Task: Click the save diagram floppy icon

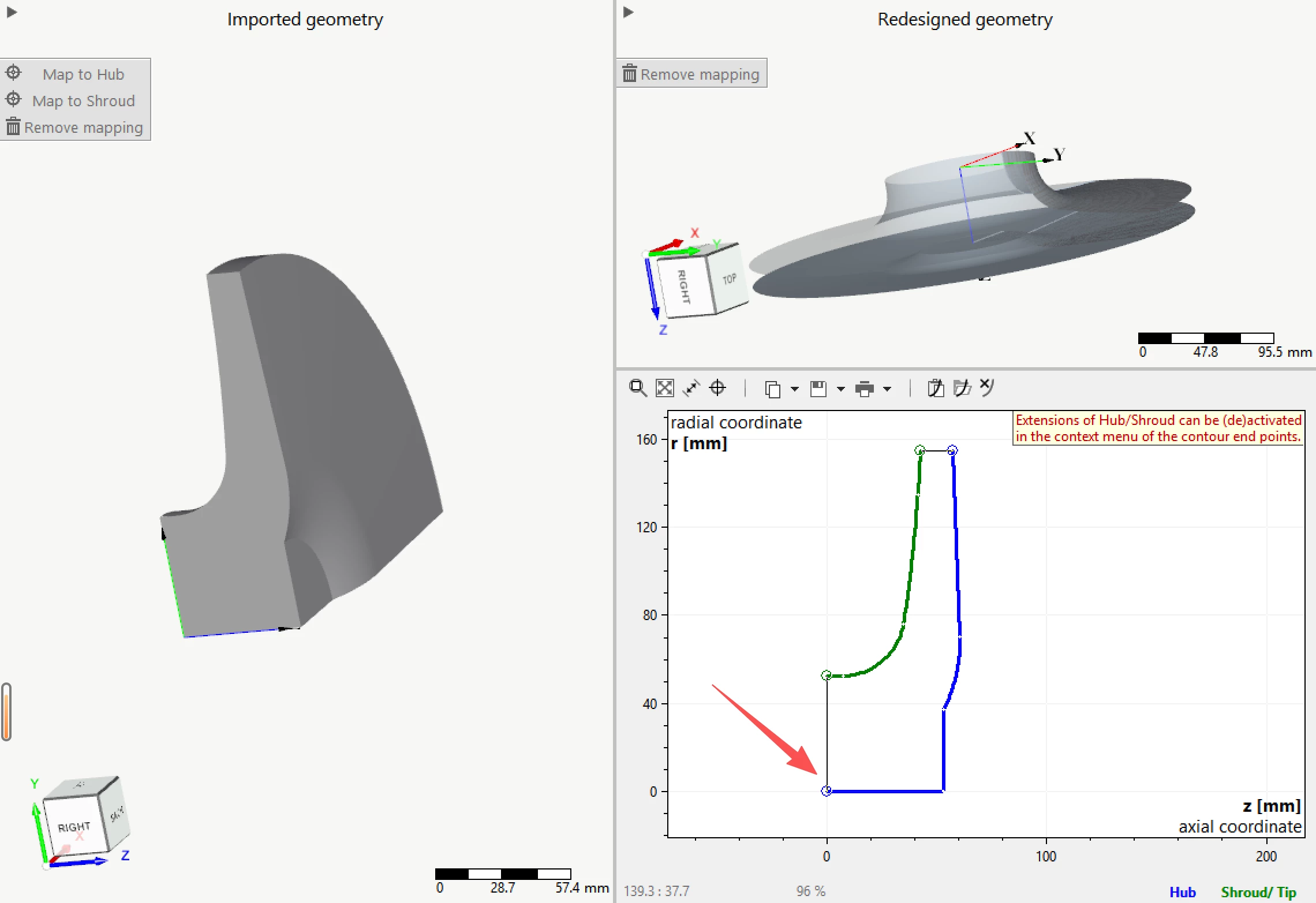Action: click(x=818, y=389)
